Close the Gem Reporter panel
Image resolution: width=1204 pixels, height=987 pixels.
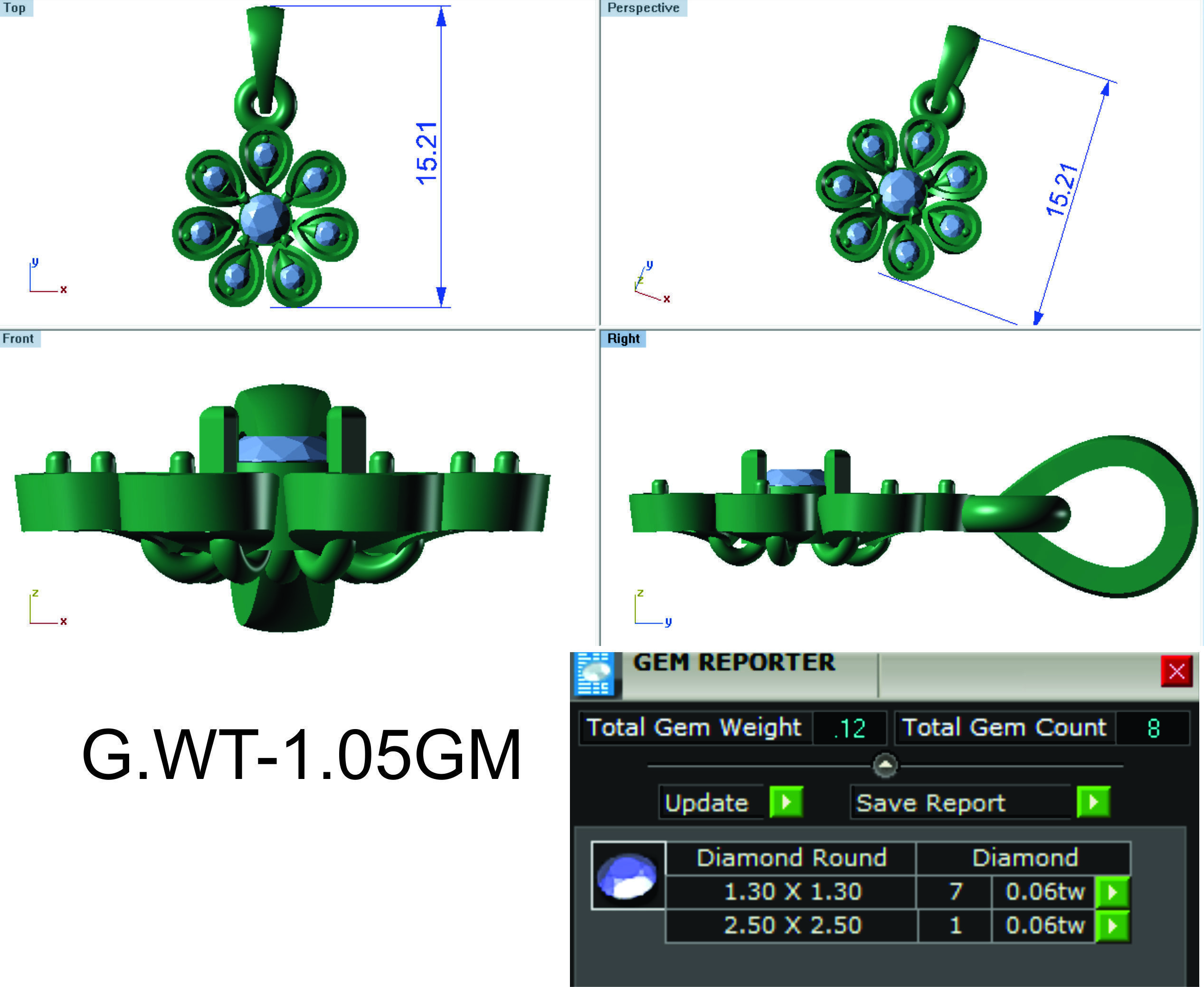(1176, 672)
